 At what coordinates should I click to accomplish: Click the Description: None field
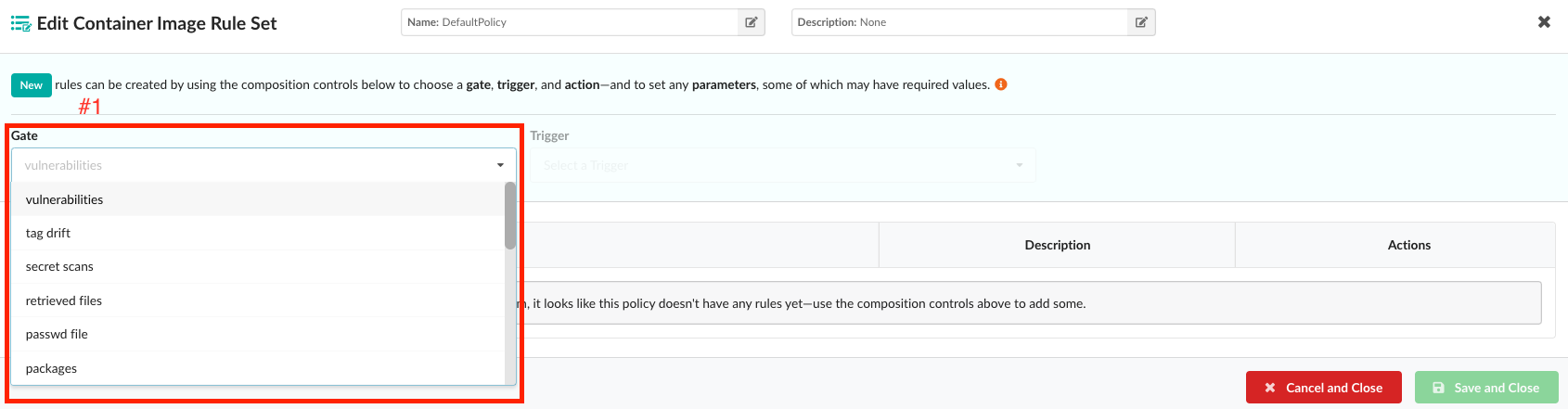point(959,22)
